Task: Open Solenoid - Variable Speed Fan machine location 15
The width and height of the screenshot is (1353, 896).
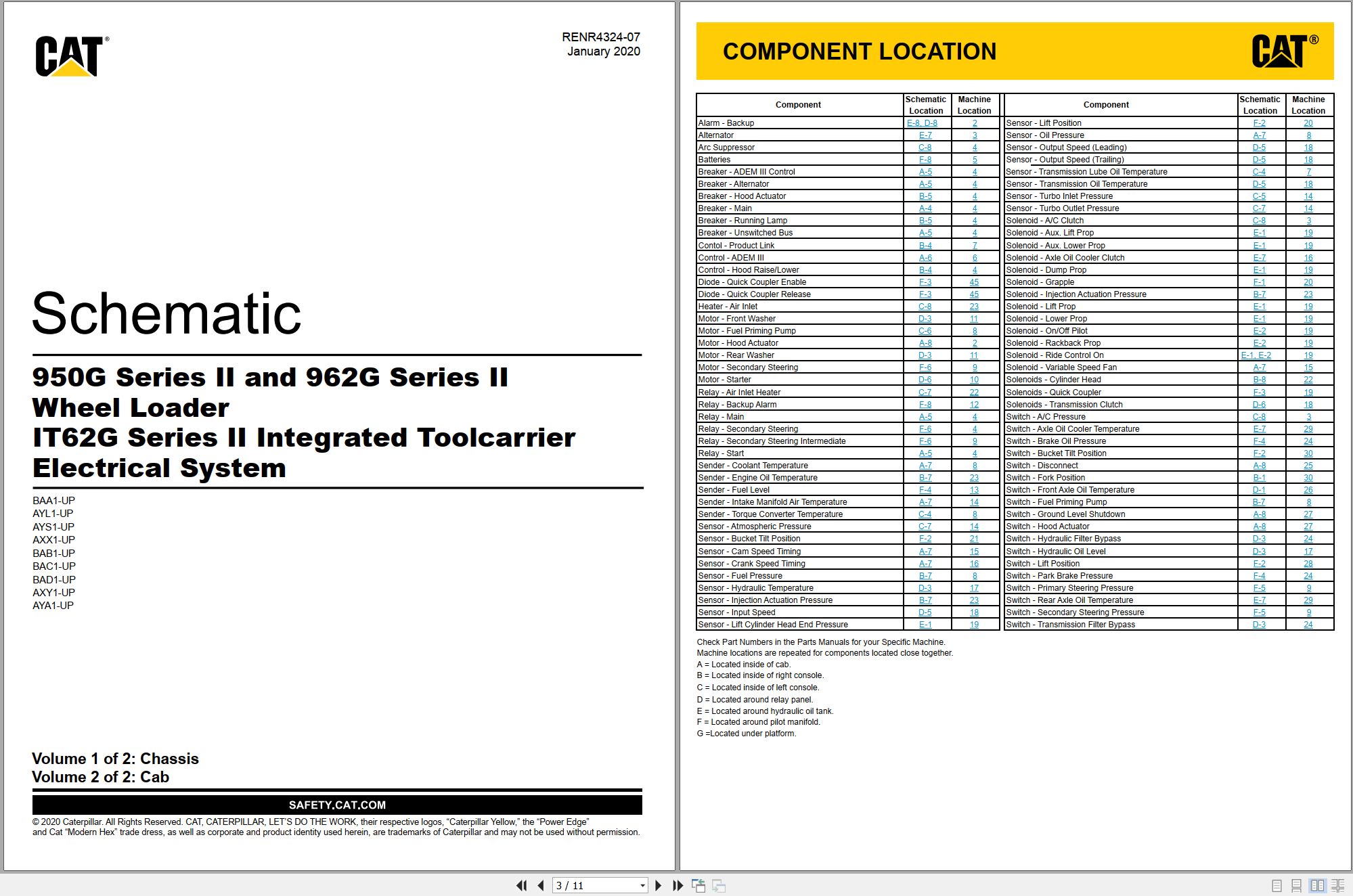Action: (1308, 367)
